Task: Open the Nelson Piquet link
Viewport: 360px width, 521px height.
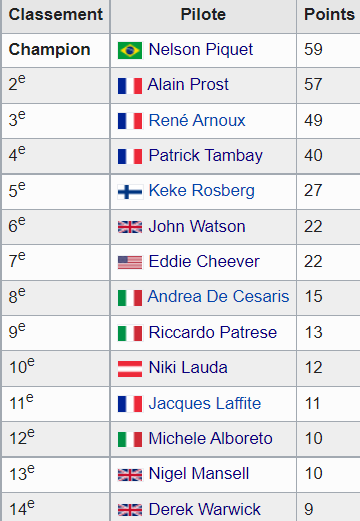Action: tap(201, 50)
